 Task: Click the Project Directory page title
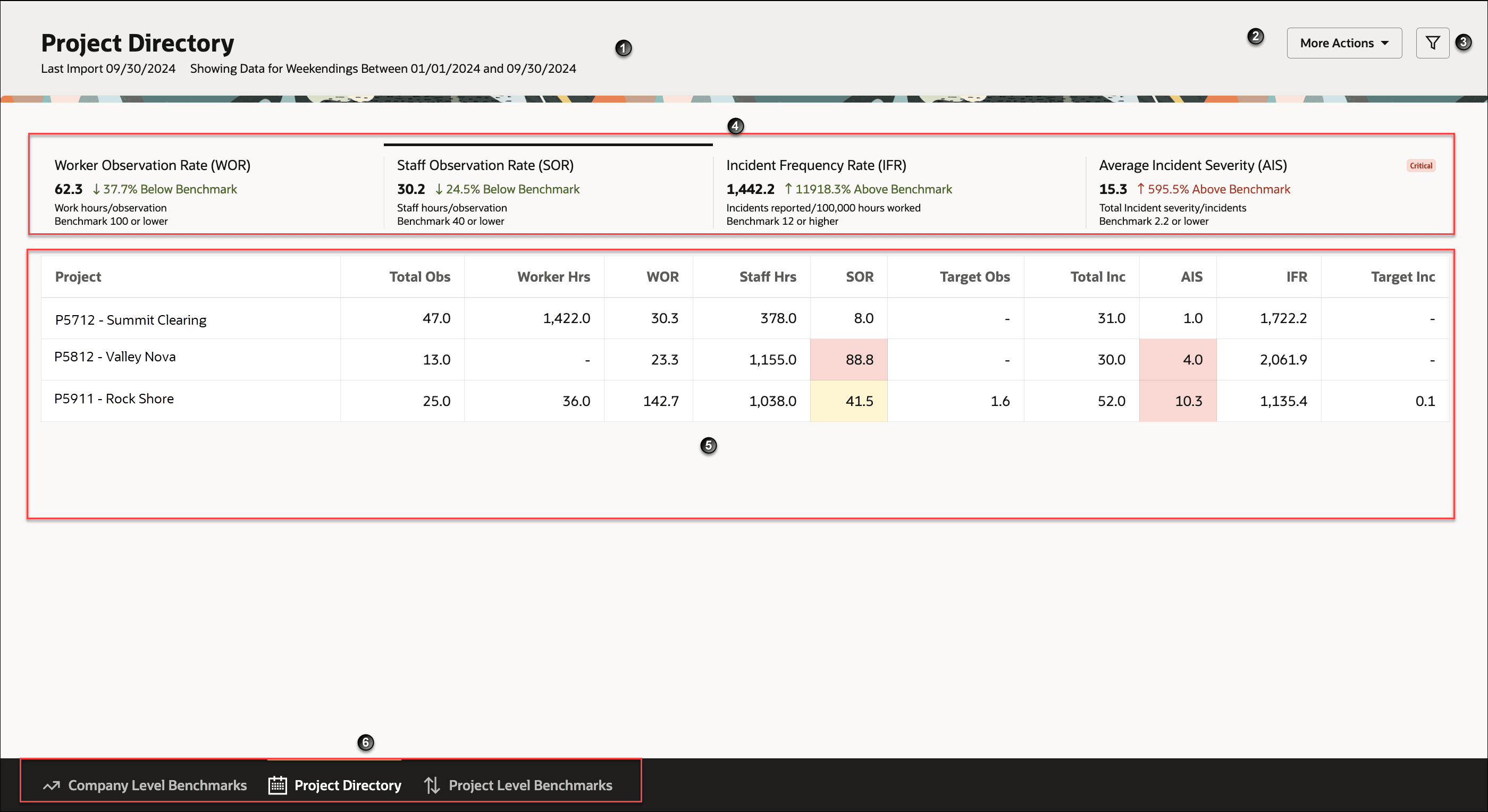point(138,43)
